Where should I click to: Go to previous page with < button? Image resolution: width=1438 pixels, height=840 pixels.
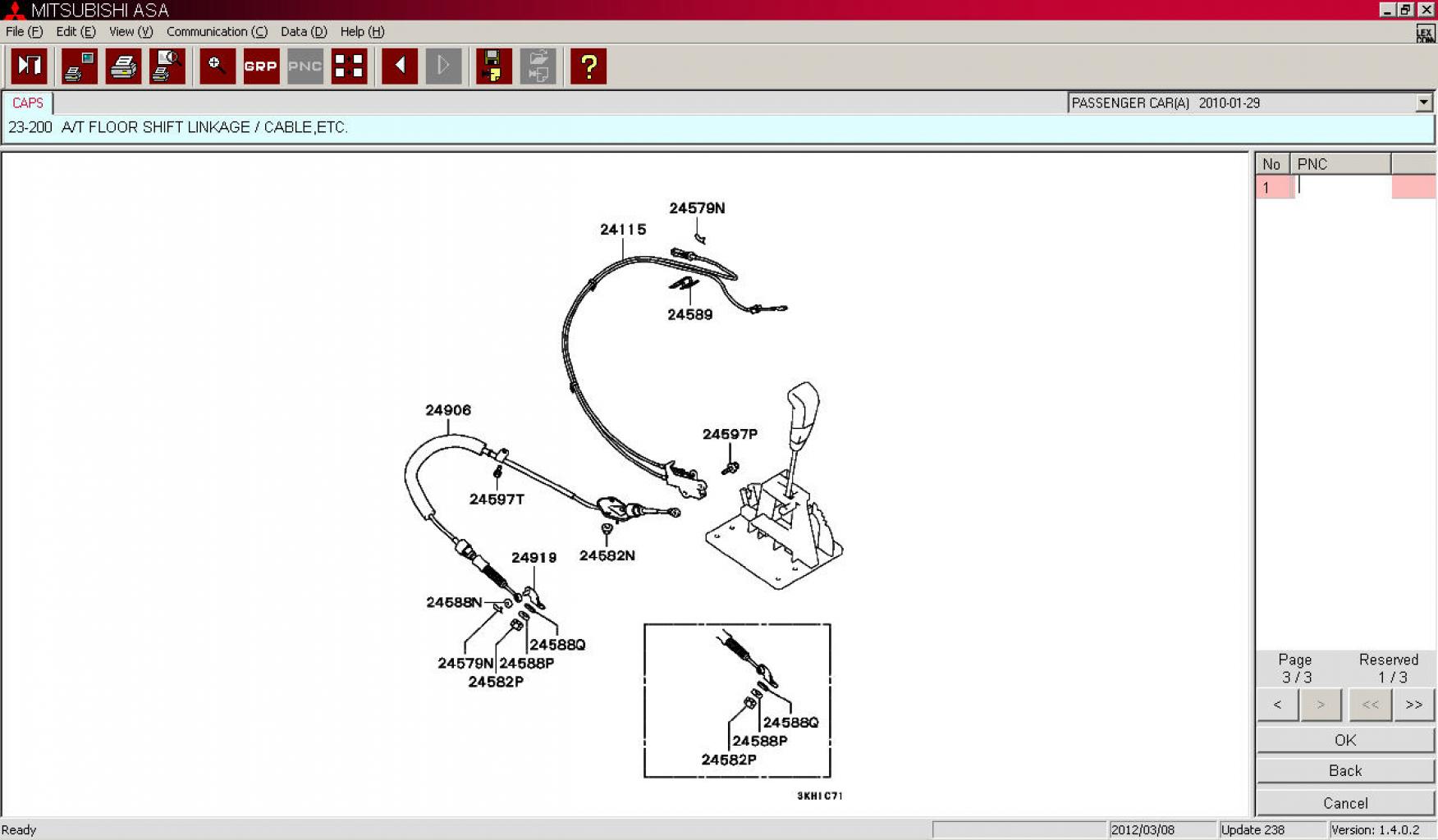click(1277, 705)
